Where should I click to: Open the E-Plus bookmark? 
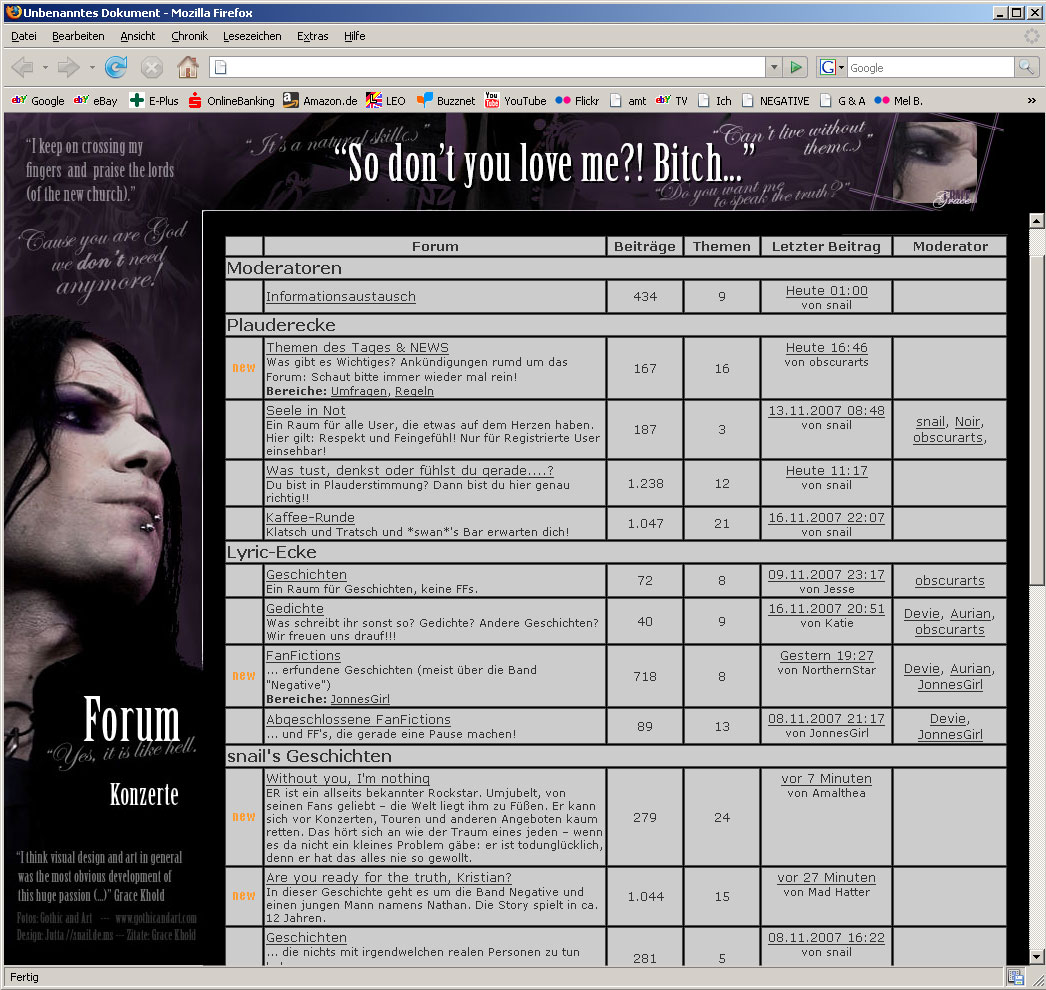[x=154, y=101]
